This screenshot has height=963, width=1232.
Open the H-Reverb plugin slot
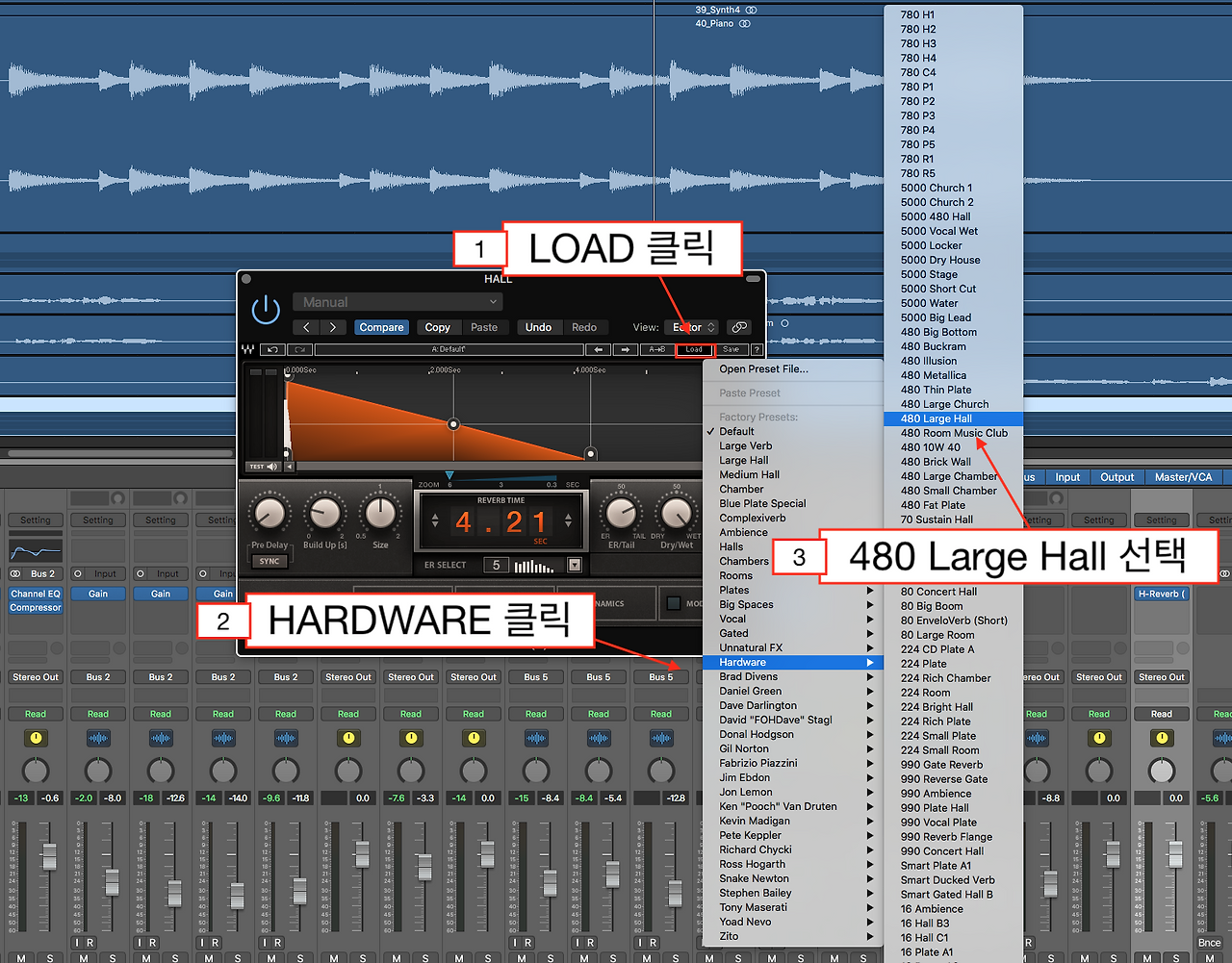tap(1162, 594)
